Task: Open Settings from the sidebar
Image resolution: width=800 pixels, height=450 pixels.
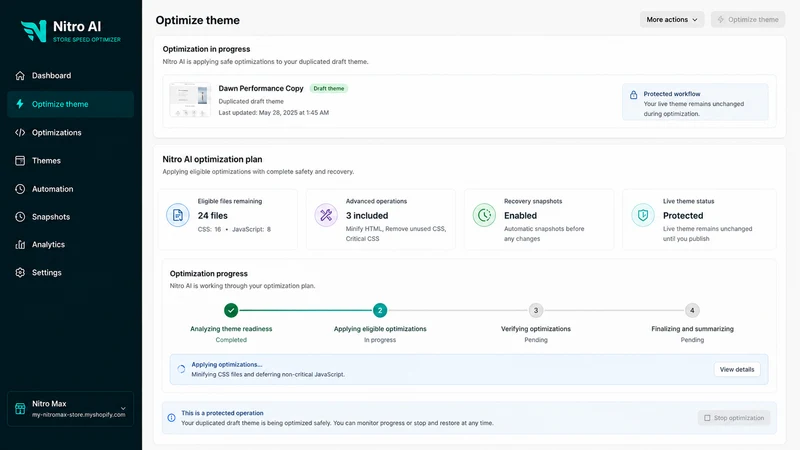Action: pyautogui.click(x=70, y=272)
